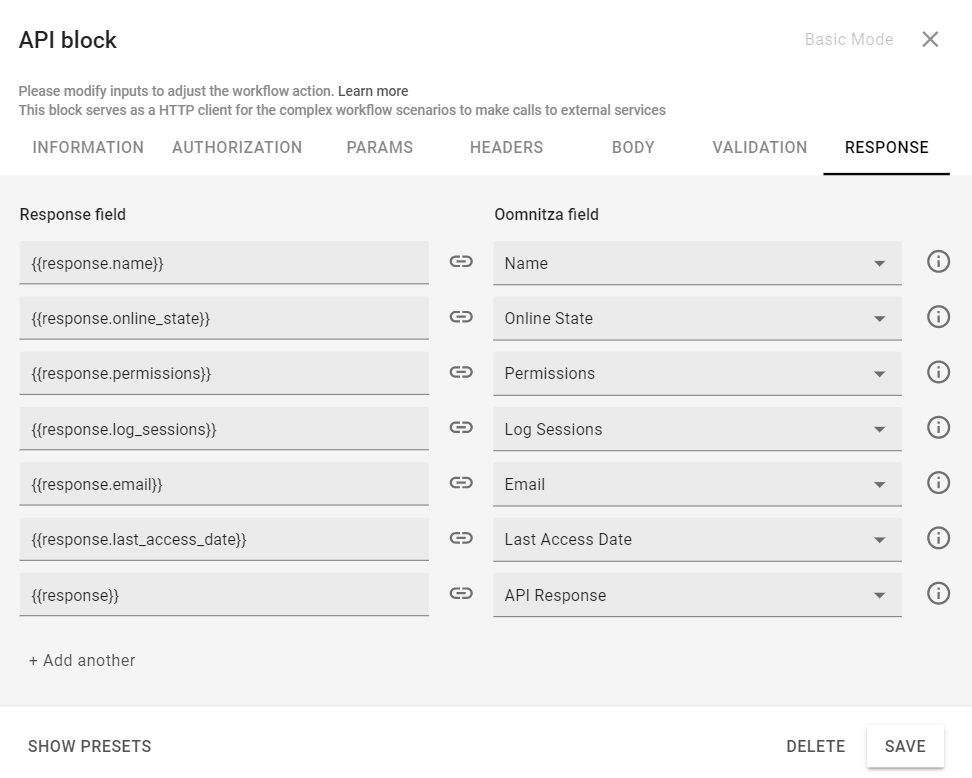Click the link icon for the Online State mapping

[461, 317]
